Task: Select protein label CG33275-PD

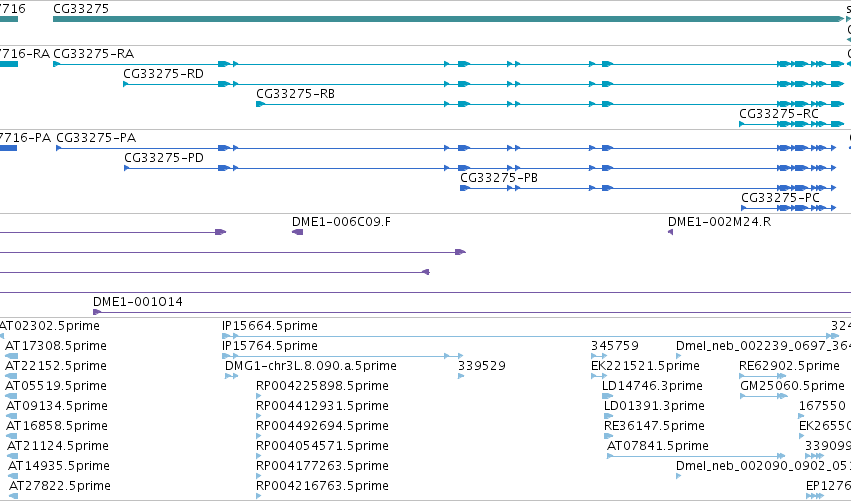Action: pyautogui.click(x=164, y=158)
